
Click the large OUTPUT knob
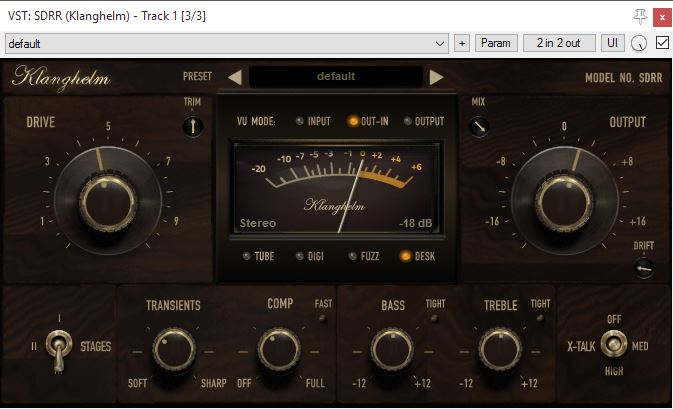point(565,201)
